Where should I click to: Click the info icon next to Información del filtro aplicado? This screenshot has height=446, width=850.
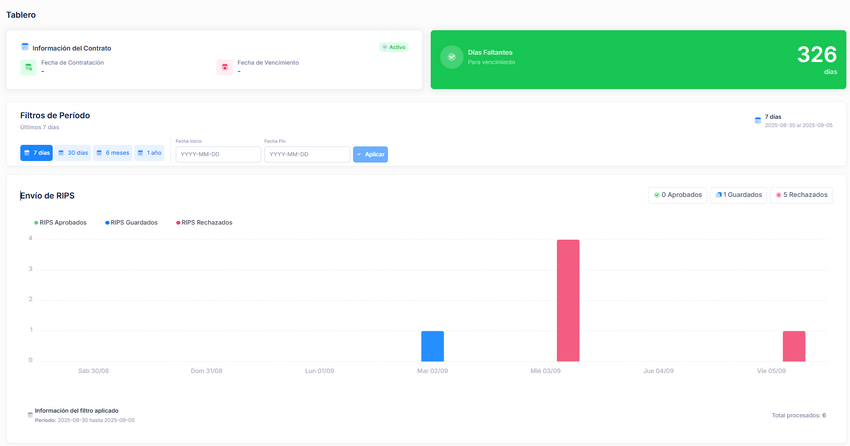pyautogui.click(x=30, y=411)
